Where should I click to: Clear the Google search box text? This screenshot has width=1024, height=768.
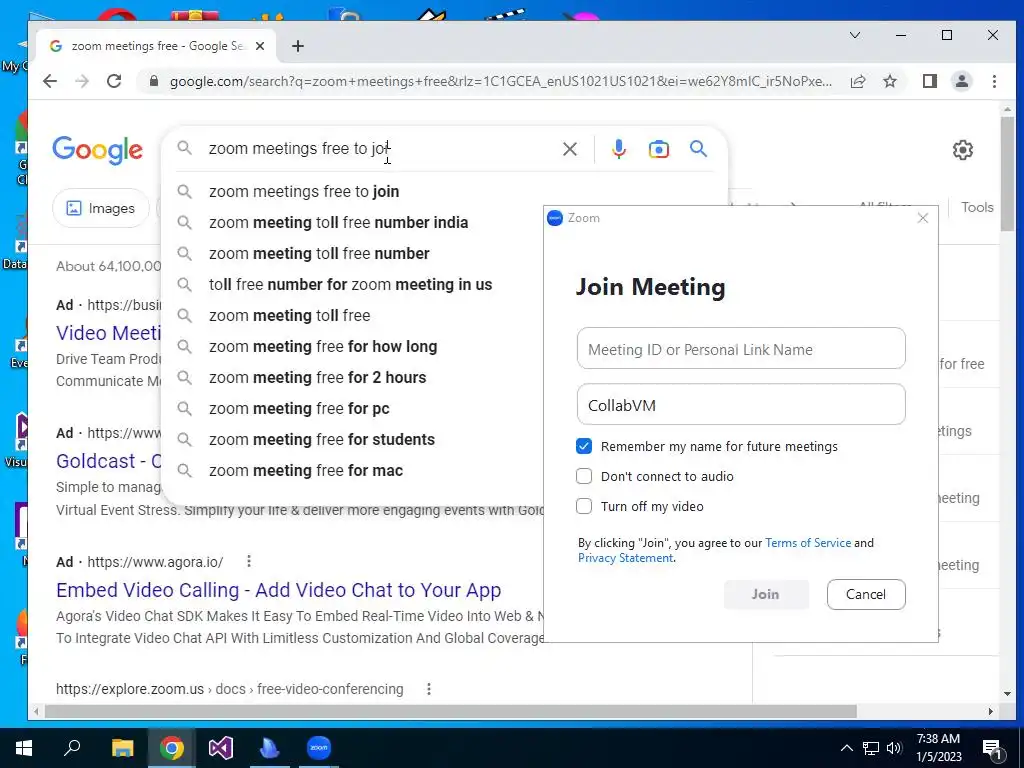pos(569,149)
